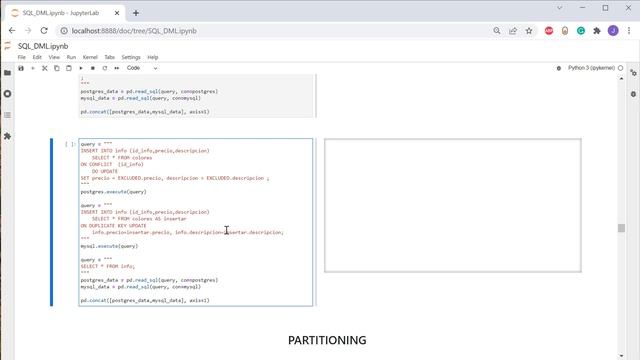This screenshot has height=360, width=640.
Task: Open the browser extensions puzzle icon
Action: [597, 31]
